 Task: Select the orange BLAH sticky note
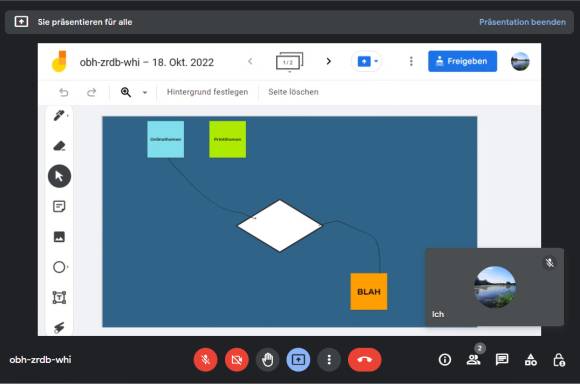click(x=369, y=292)
